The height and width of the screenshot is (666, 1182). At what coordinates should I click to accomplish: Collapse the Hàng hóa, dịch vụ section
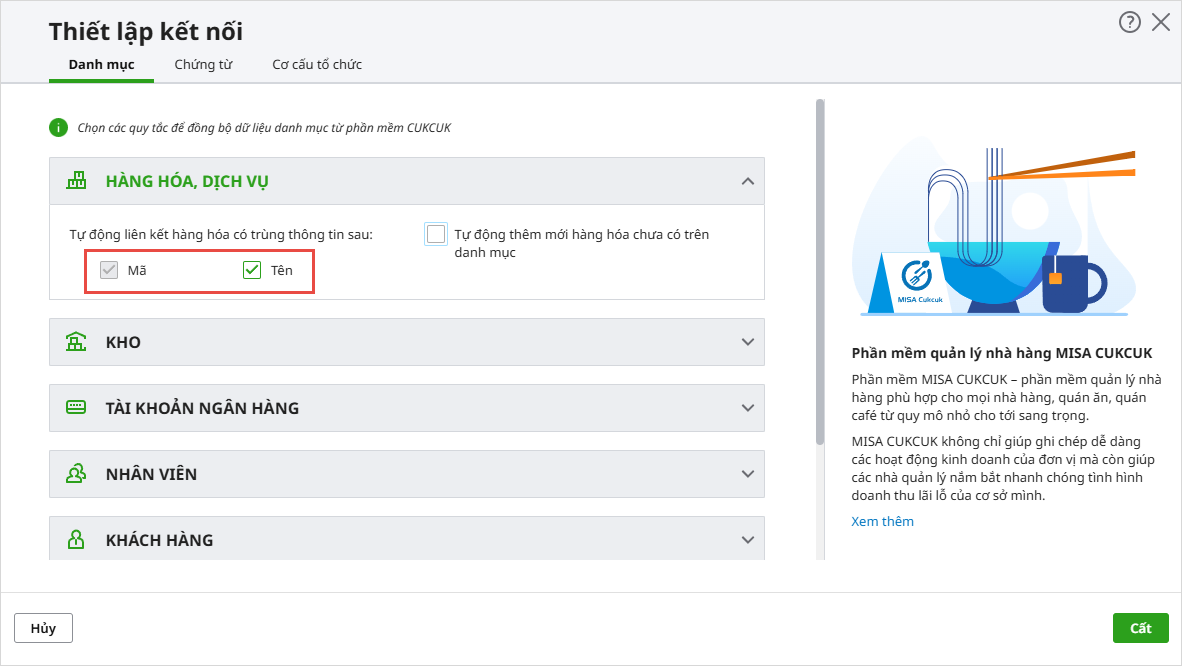pyautogui.click(x=747, y=181)
